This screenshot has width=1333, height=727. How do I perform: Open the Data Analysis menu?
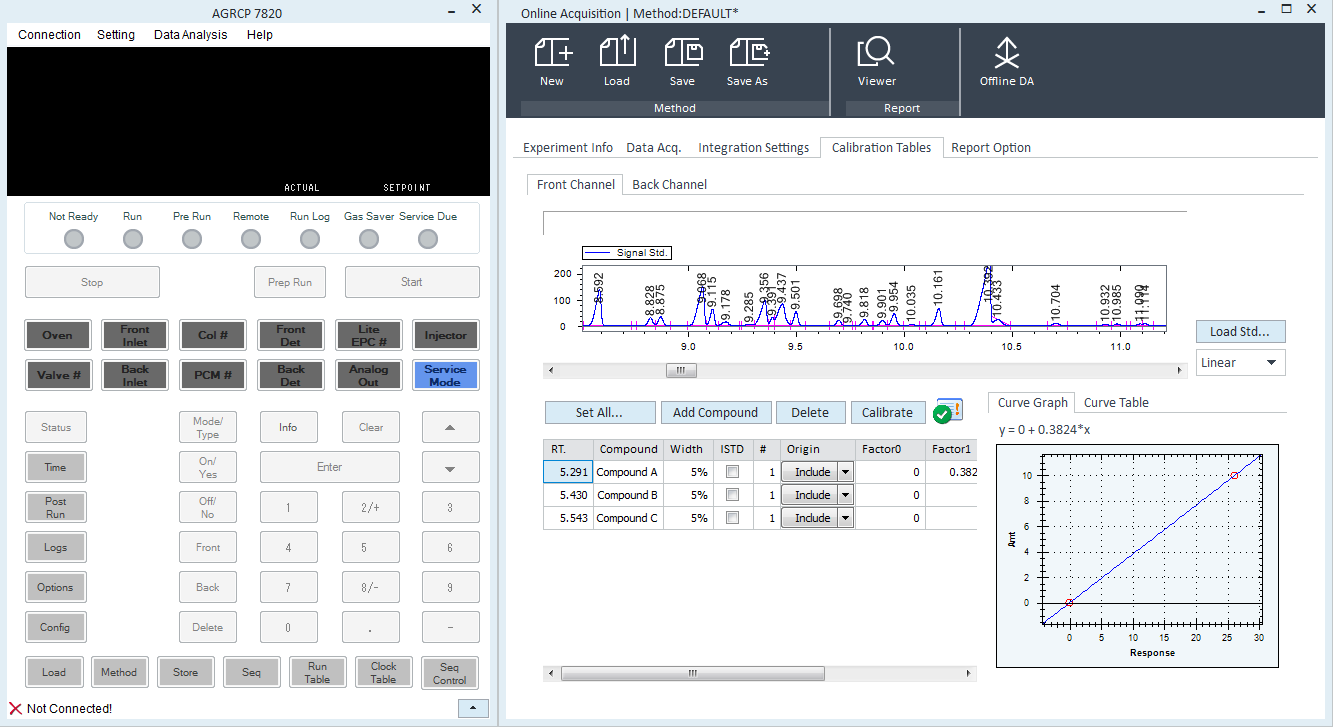click(190, 35)
